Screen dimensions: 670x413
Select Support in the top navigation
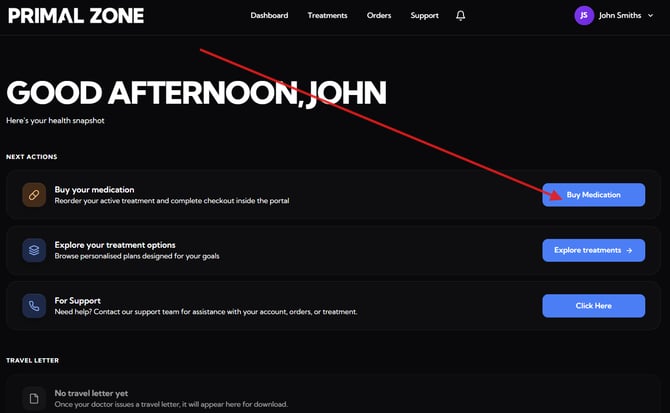[x=424, y=16]
